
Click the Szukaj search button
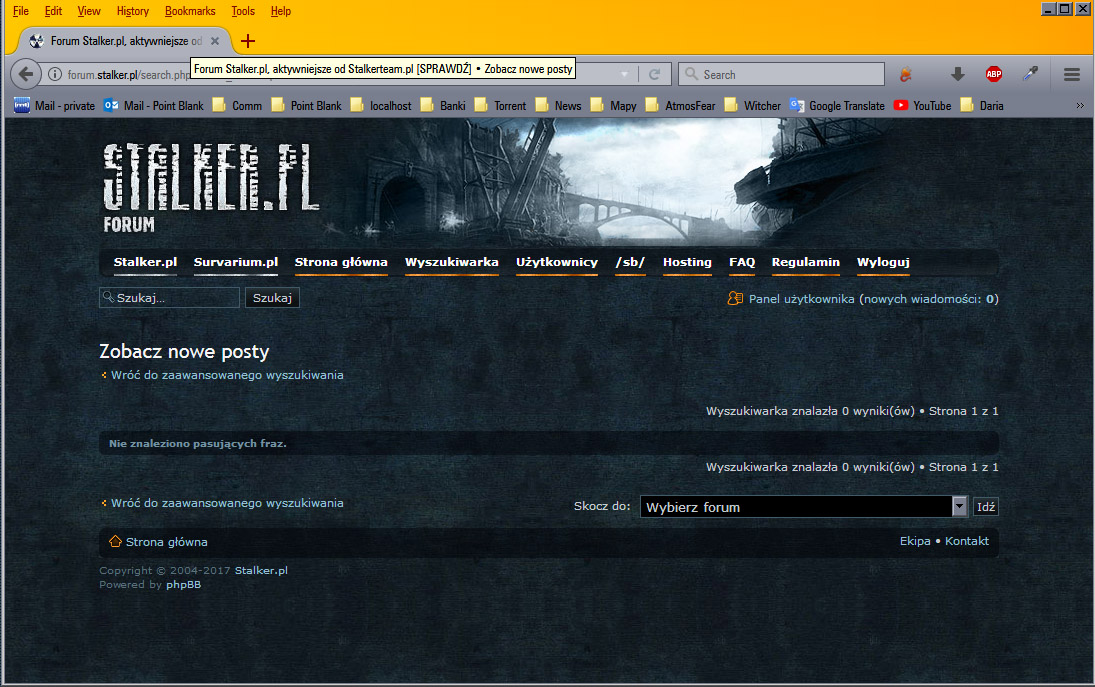click(272, 298)
